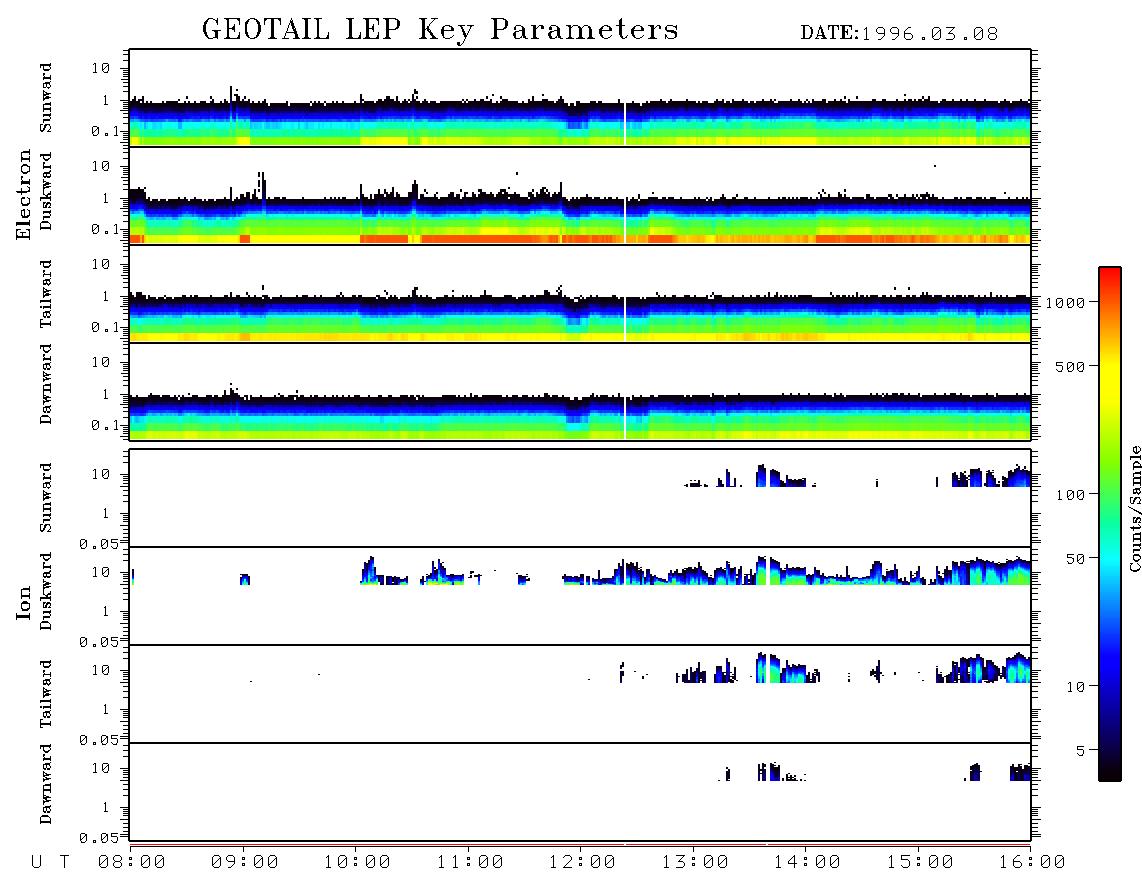This screenshot has height=880, width=1142.
Task: Click the "11:00" time label
Action: coord(470,863)
